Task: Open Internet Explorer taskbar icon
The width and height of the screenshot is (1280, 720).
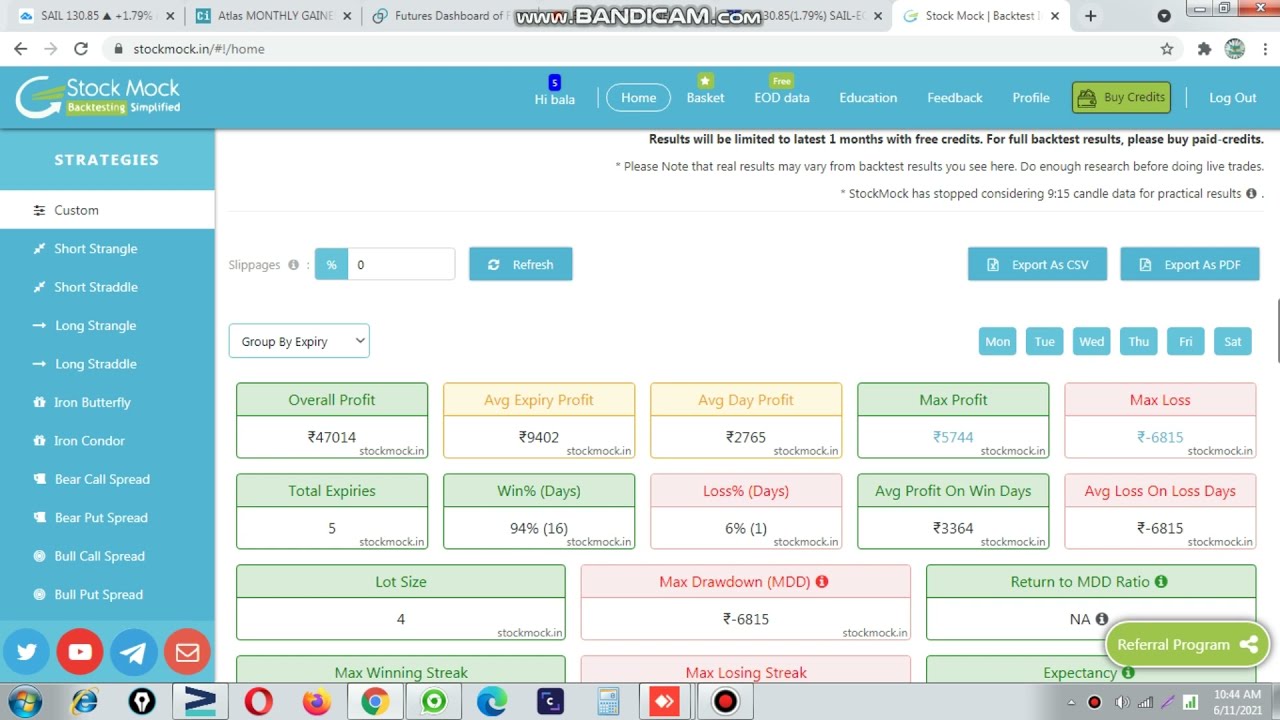Action: point(84,702)
